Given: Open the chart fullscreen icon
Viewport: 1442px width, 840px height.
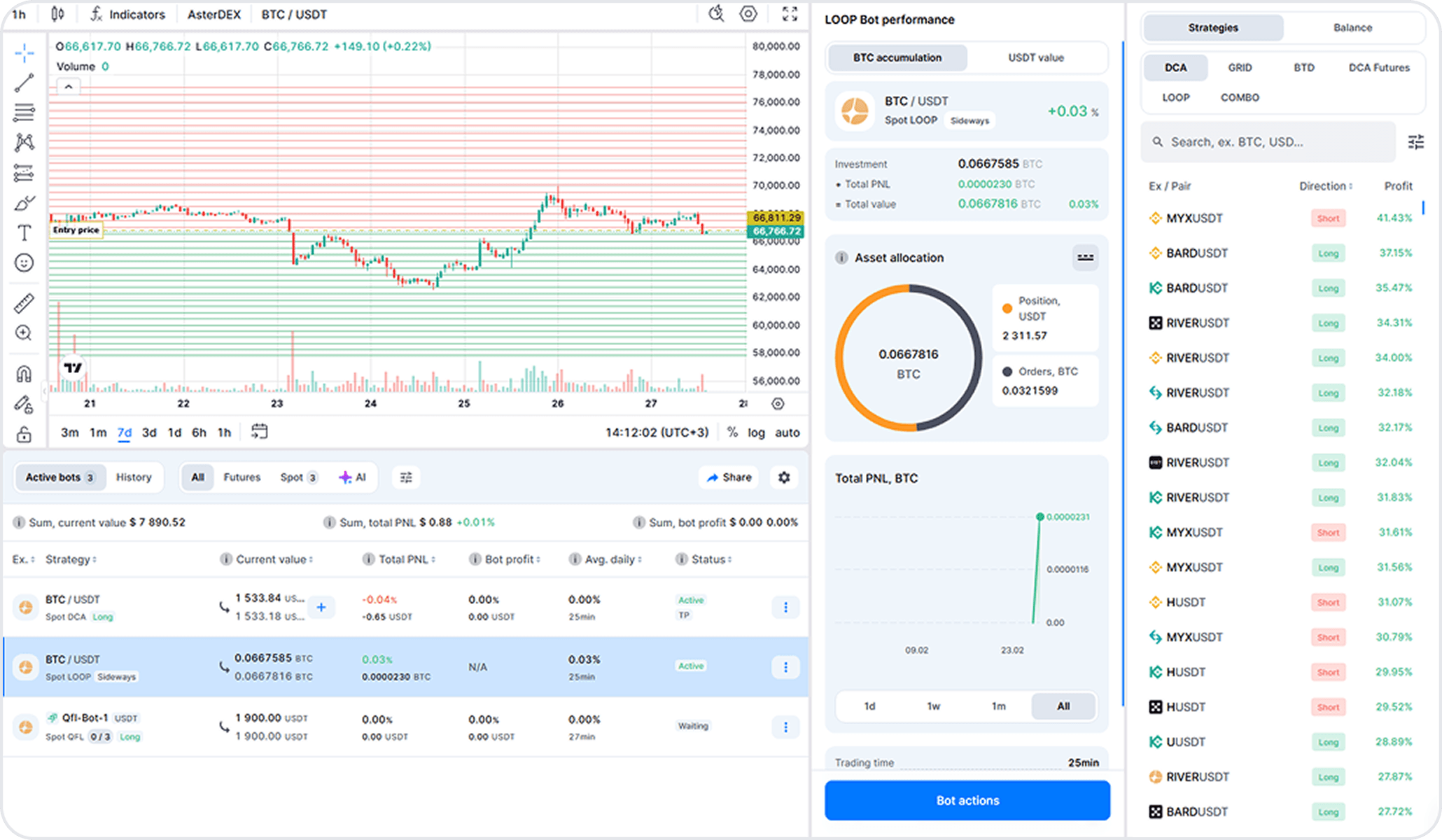Looking at the screenshot, I should click(790, 14).
